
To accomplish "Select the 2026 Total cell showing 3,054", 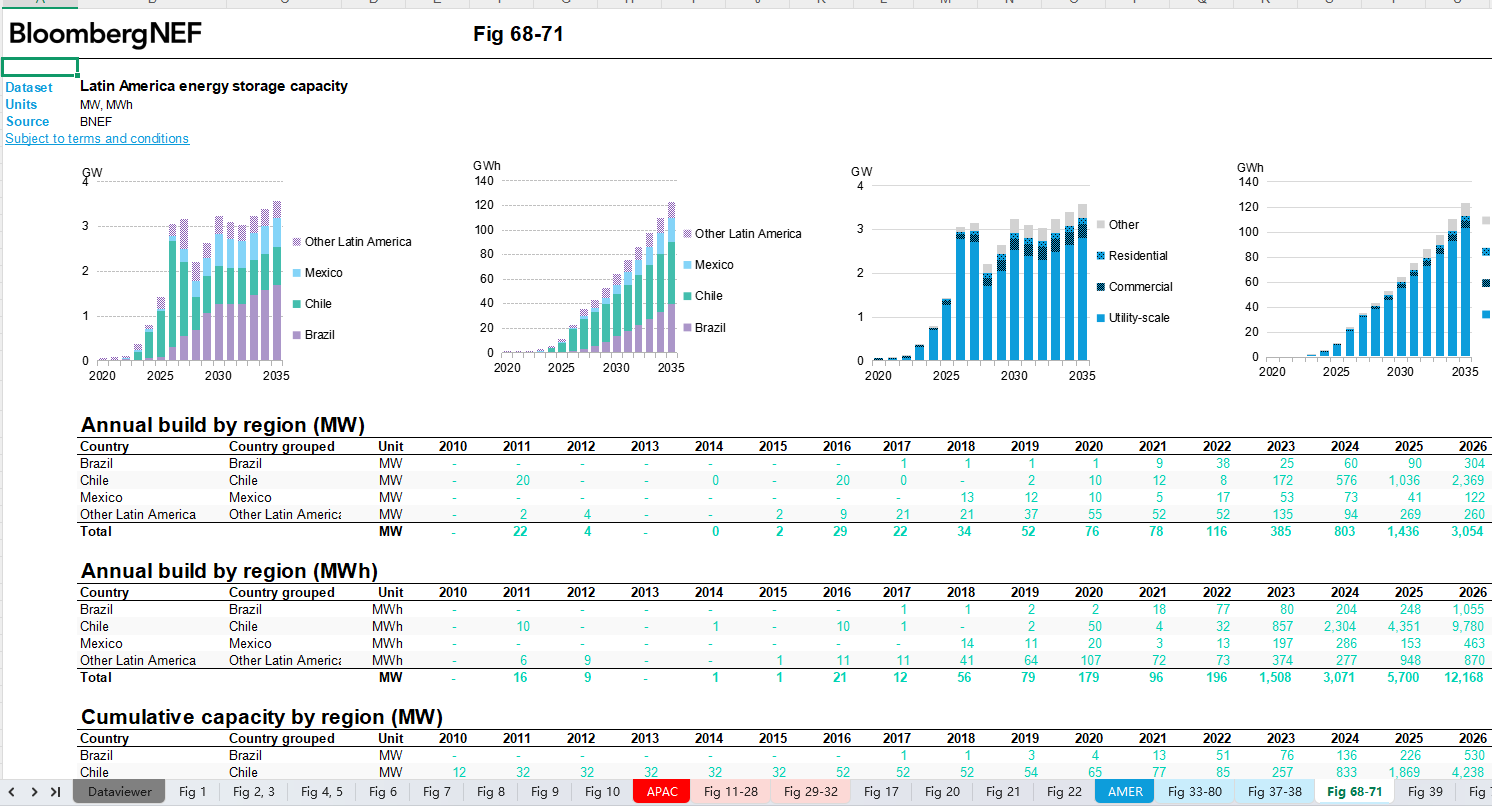I will point(1468,532).
